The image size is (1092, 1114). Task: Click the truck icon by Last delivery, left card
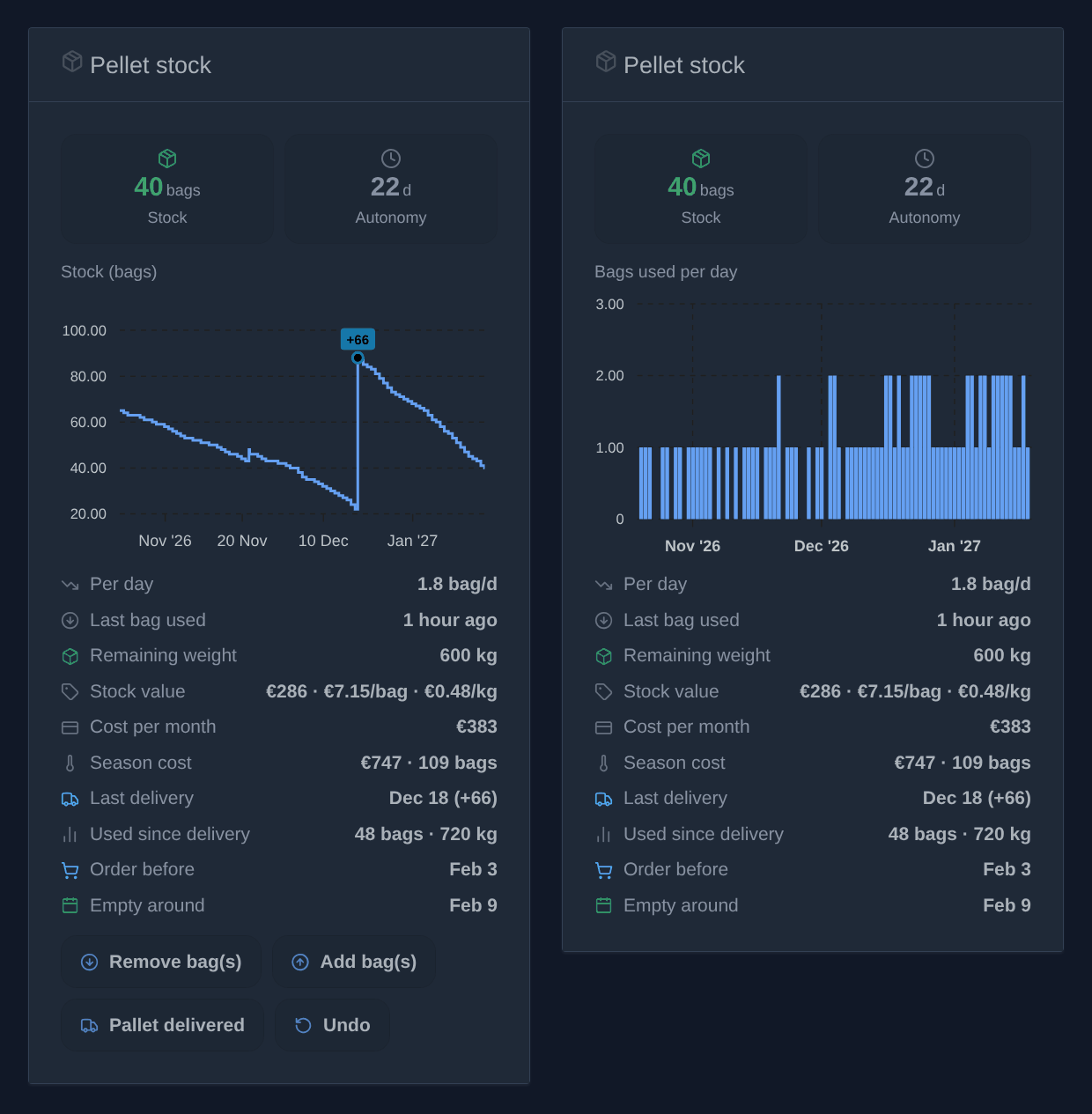coord(70,799)
